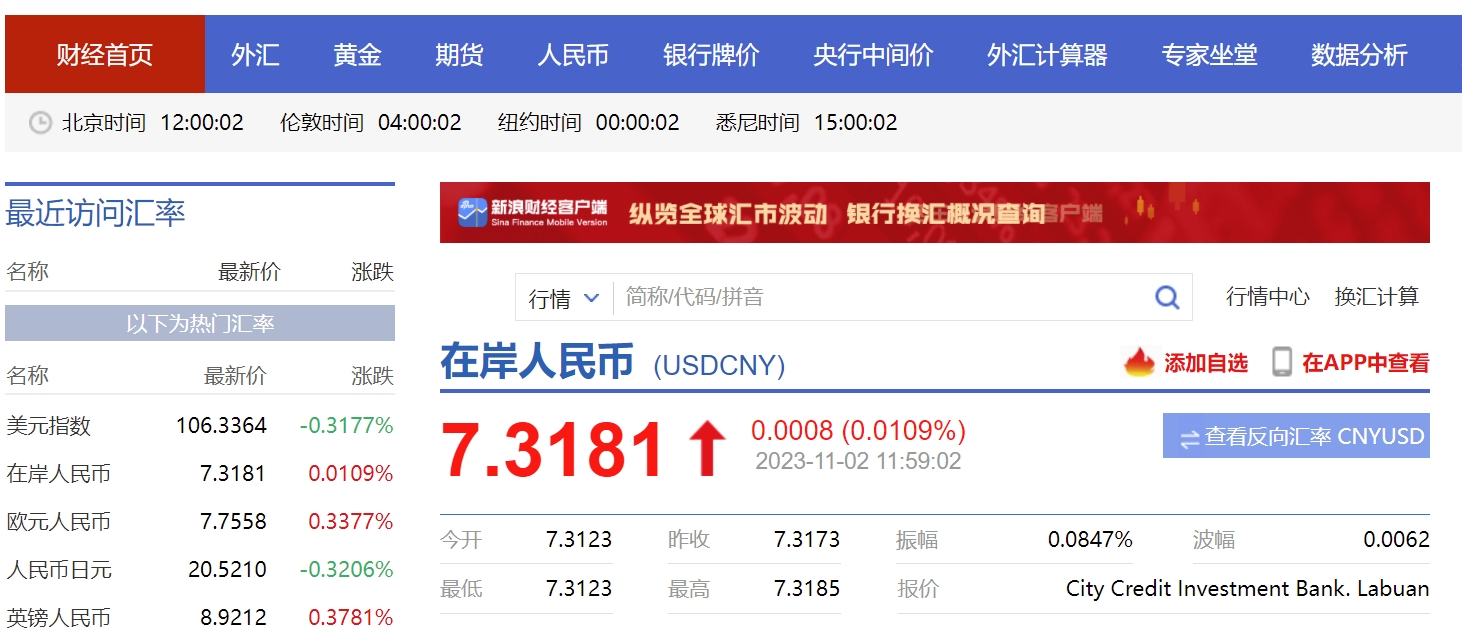Open the 财经首页 tab
The height and width of the screenshot is (633, 1462).
coord(105,55)
